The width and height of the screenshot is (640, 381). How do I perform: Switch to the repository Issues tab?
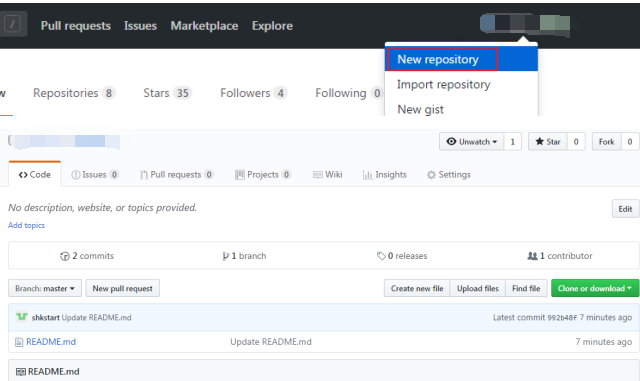95,175
